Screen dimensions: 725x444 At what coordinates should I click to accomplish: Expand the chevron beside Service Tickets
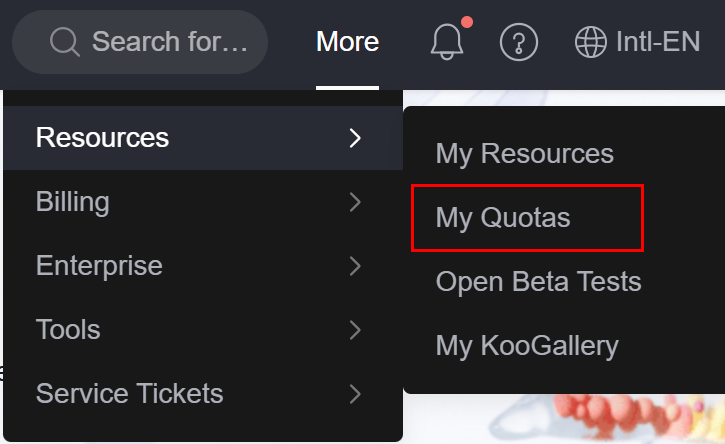(355, 394)
